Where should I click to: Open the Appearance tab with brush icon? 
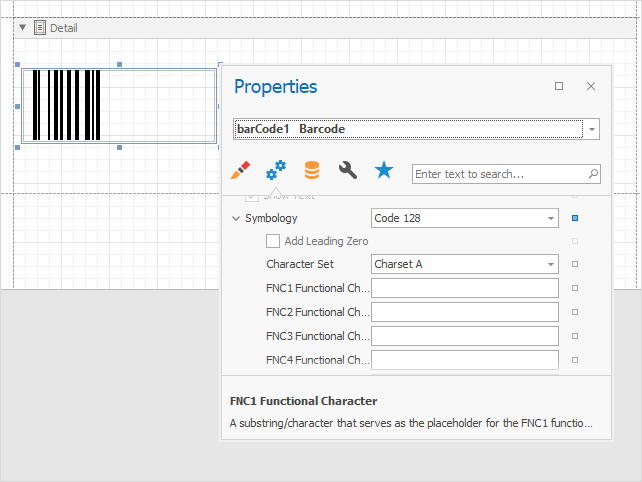240,170
